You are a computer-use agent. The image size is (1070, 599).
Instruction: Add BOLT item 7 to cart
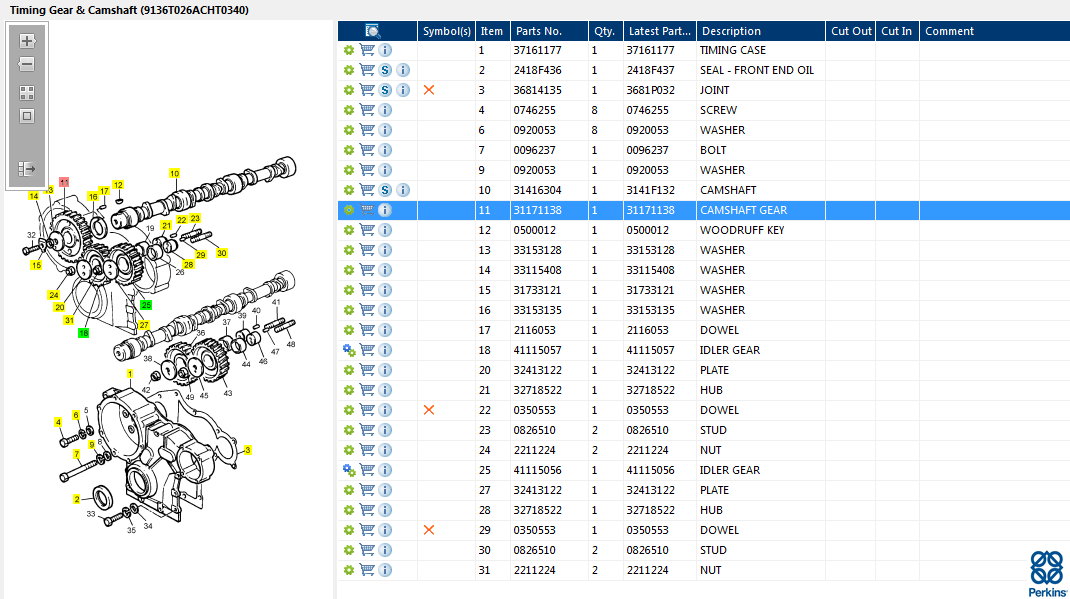[367, 150]
